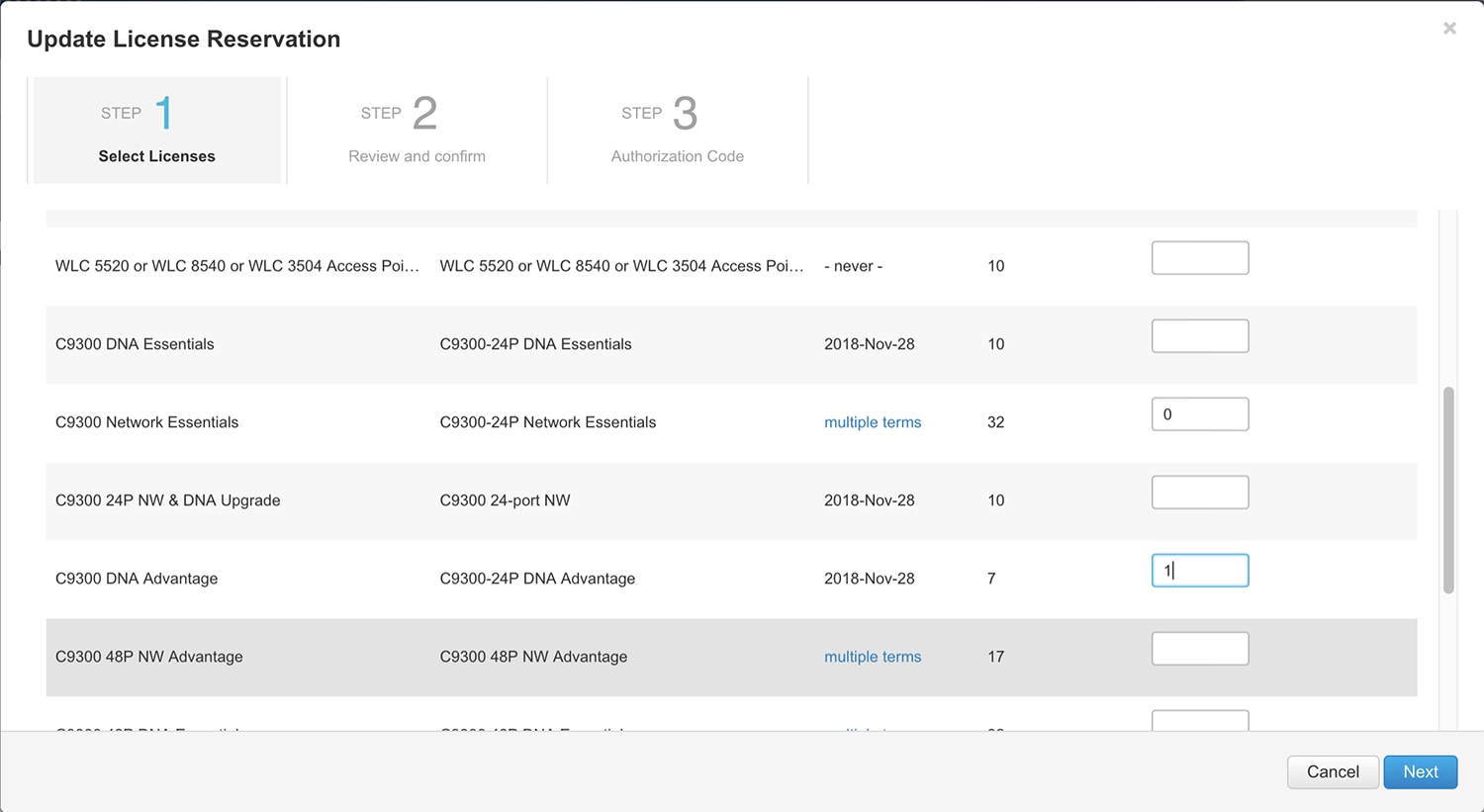Click the Cancel button
Screen dimensions: 1484x812
point(1333,771)
